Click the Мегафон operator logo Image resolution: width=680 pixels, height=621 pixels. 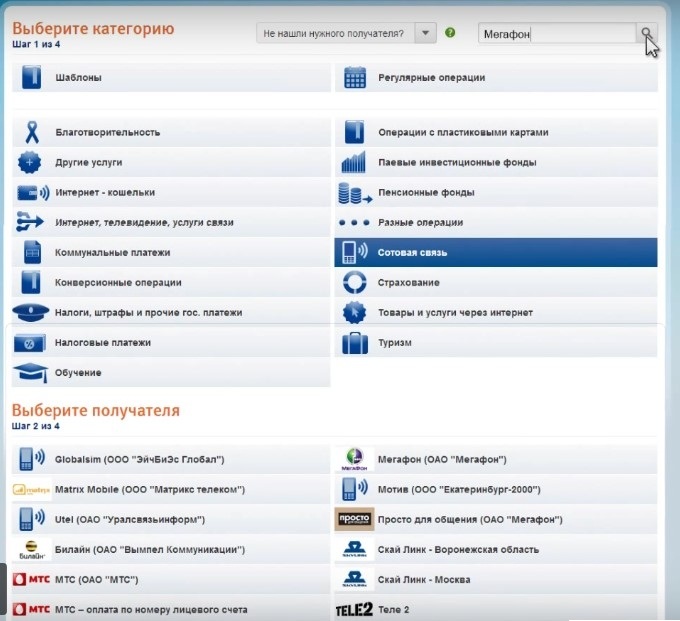(354, 459)
